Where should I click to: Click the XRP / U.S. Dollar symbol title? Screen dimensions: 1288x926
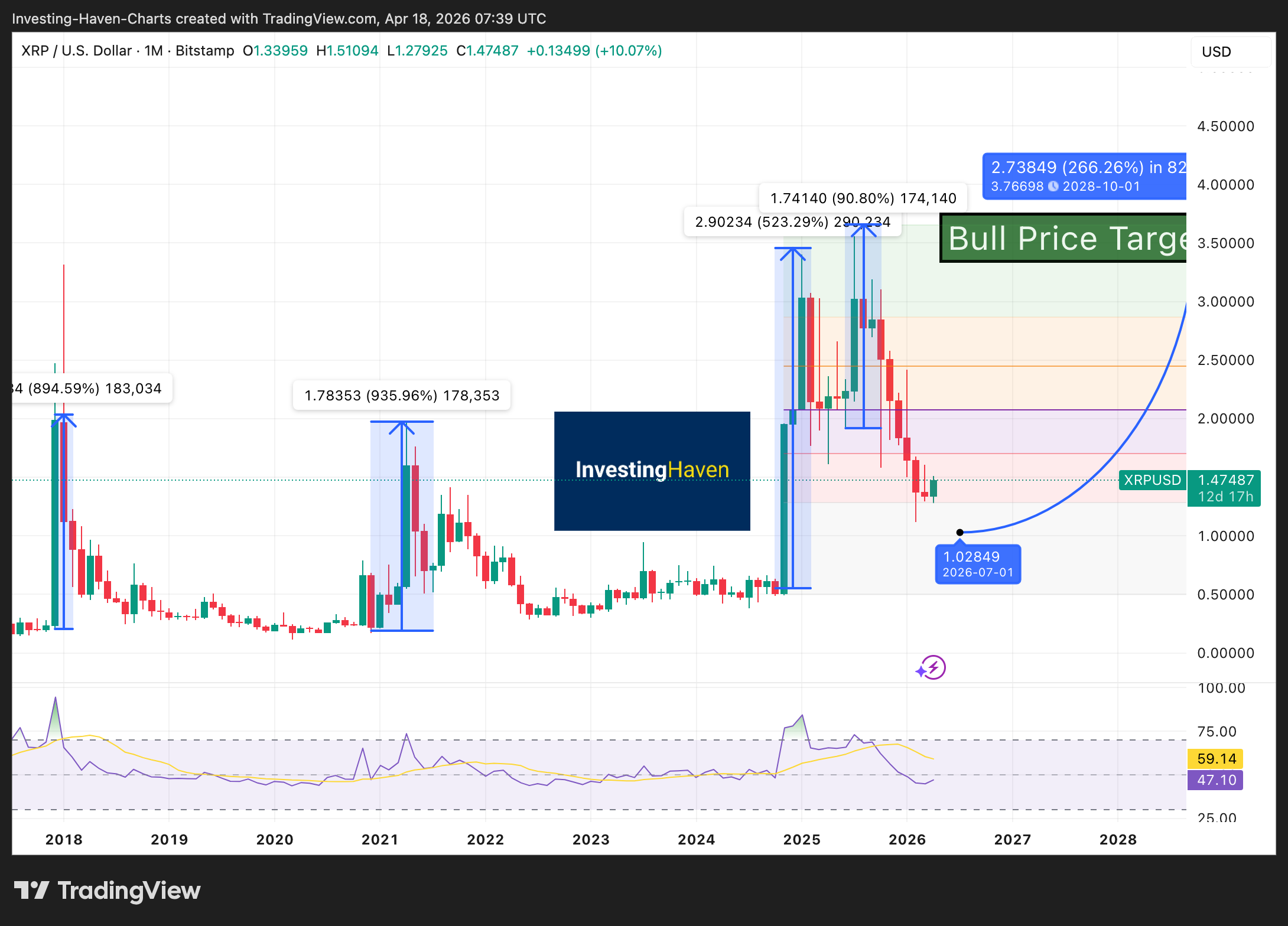[76, 51]
